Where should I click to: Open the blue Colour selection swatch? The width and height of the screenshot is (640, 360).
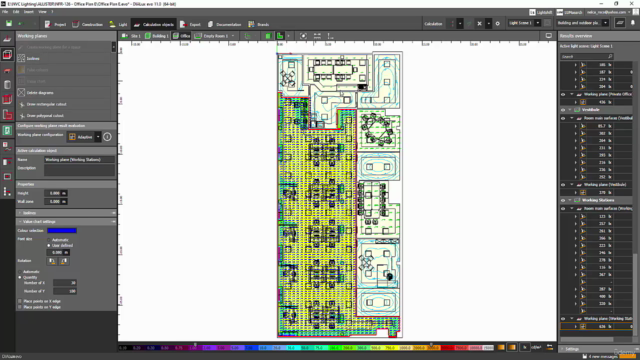[x=62, y=231]
